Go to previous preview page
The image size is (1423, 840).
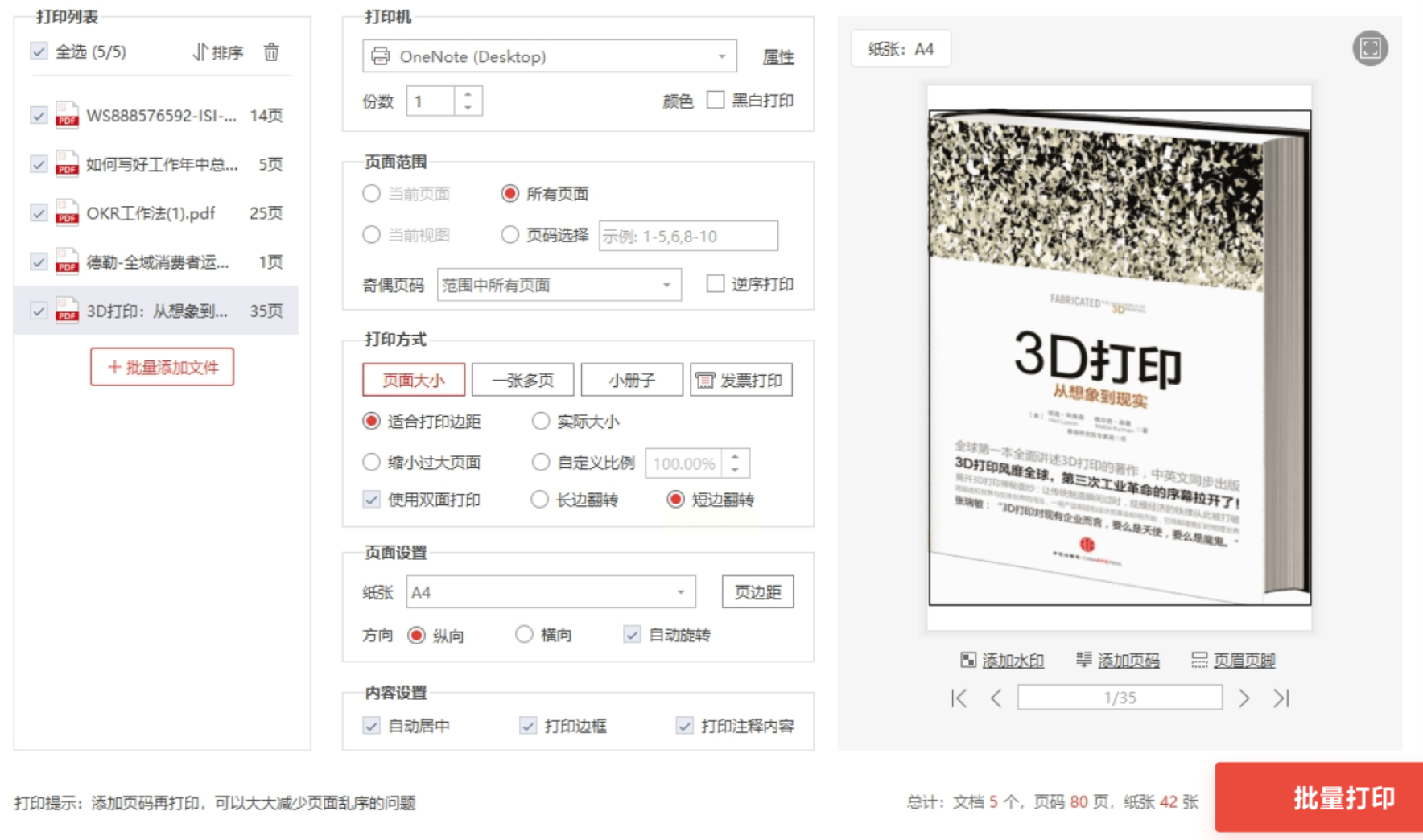coord(996,698)
